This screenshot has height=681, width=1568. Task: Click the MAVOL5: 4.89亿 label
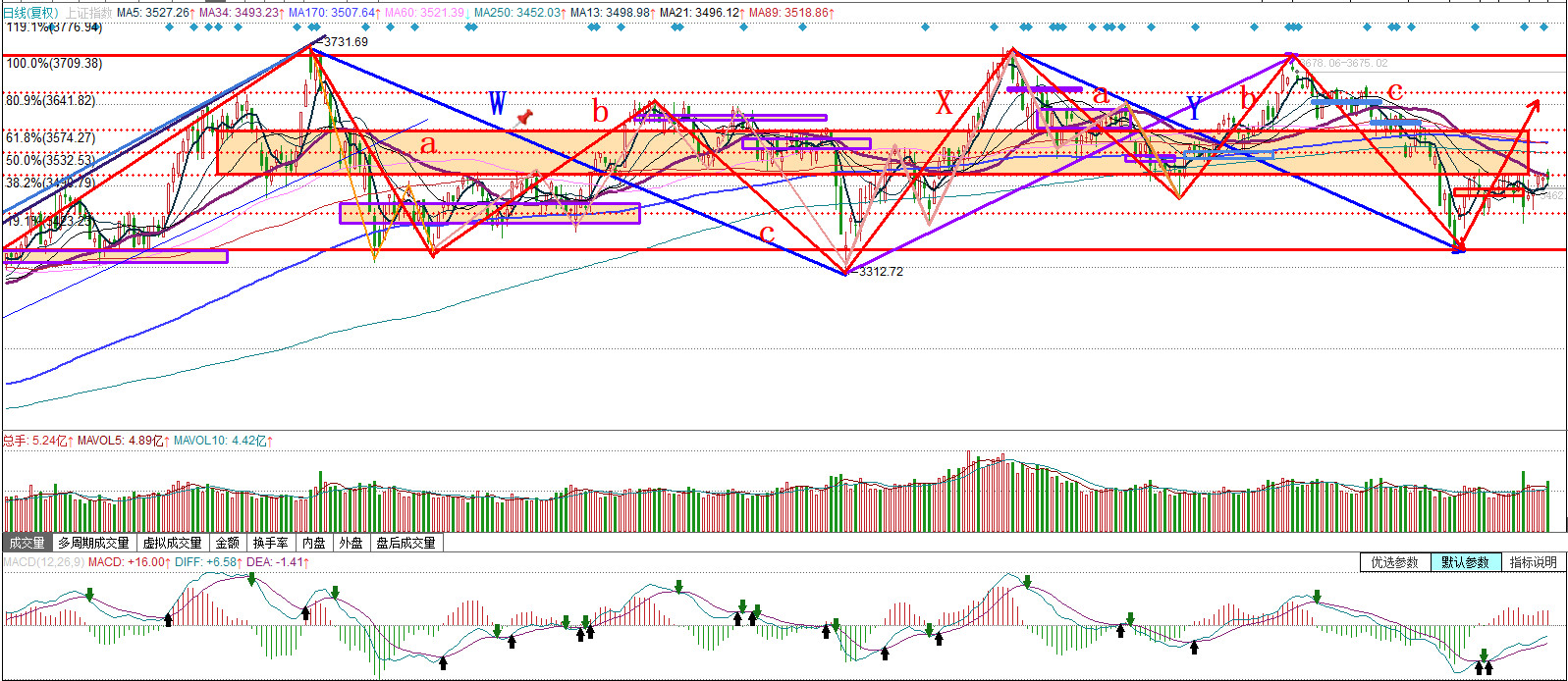click(x=123, y=441)
